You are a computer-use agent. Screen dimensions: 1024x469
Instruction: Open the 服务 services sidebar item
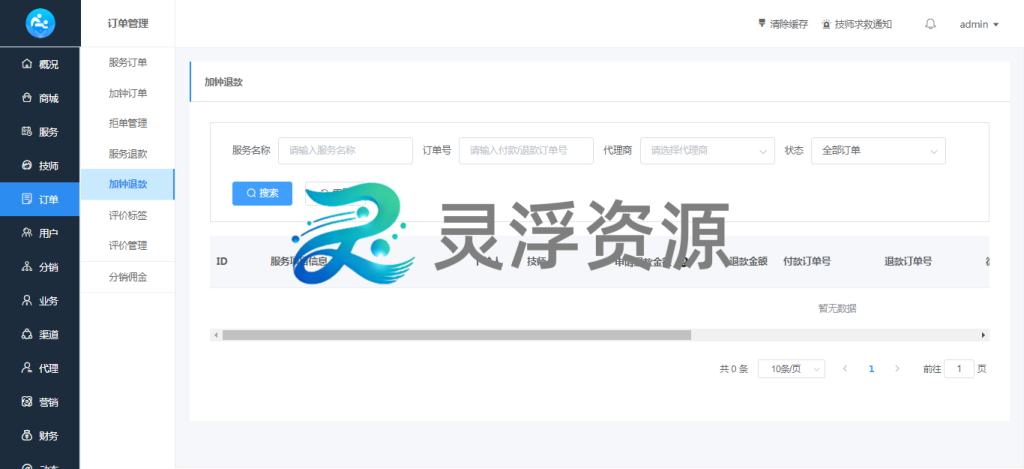pyautogui.click(x=40, y=132)
